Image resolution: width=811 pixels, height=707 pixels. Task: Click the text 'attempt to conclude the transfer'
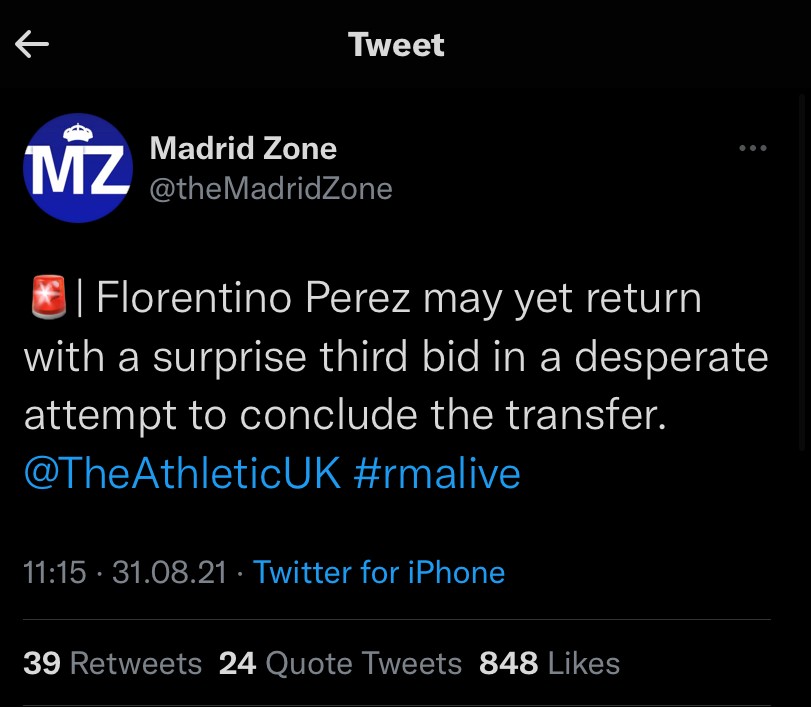tap(344, 415)
